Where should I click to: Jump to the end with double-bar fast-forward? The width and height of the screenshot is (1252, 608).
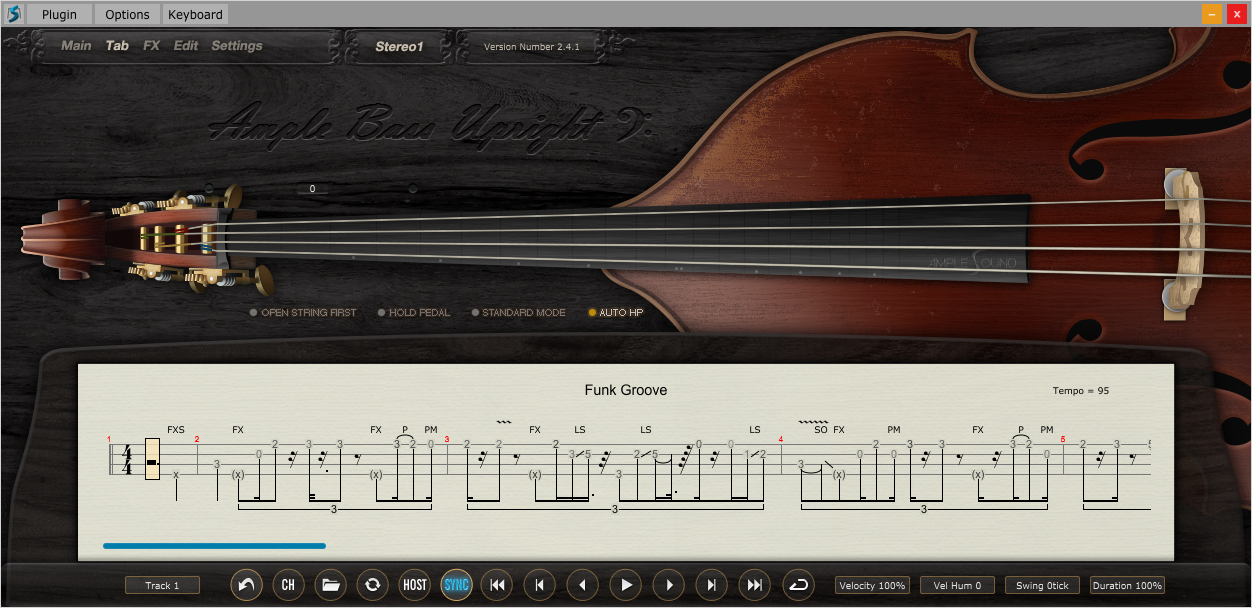point(755,585)
